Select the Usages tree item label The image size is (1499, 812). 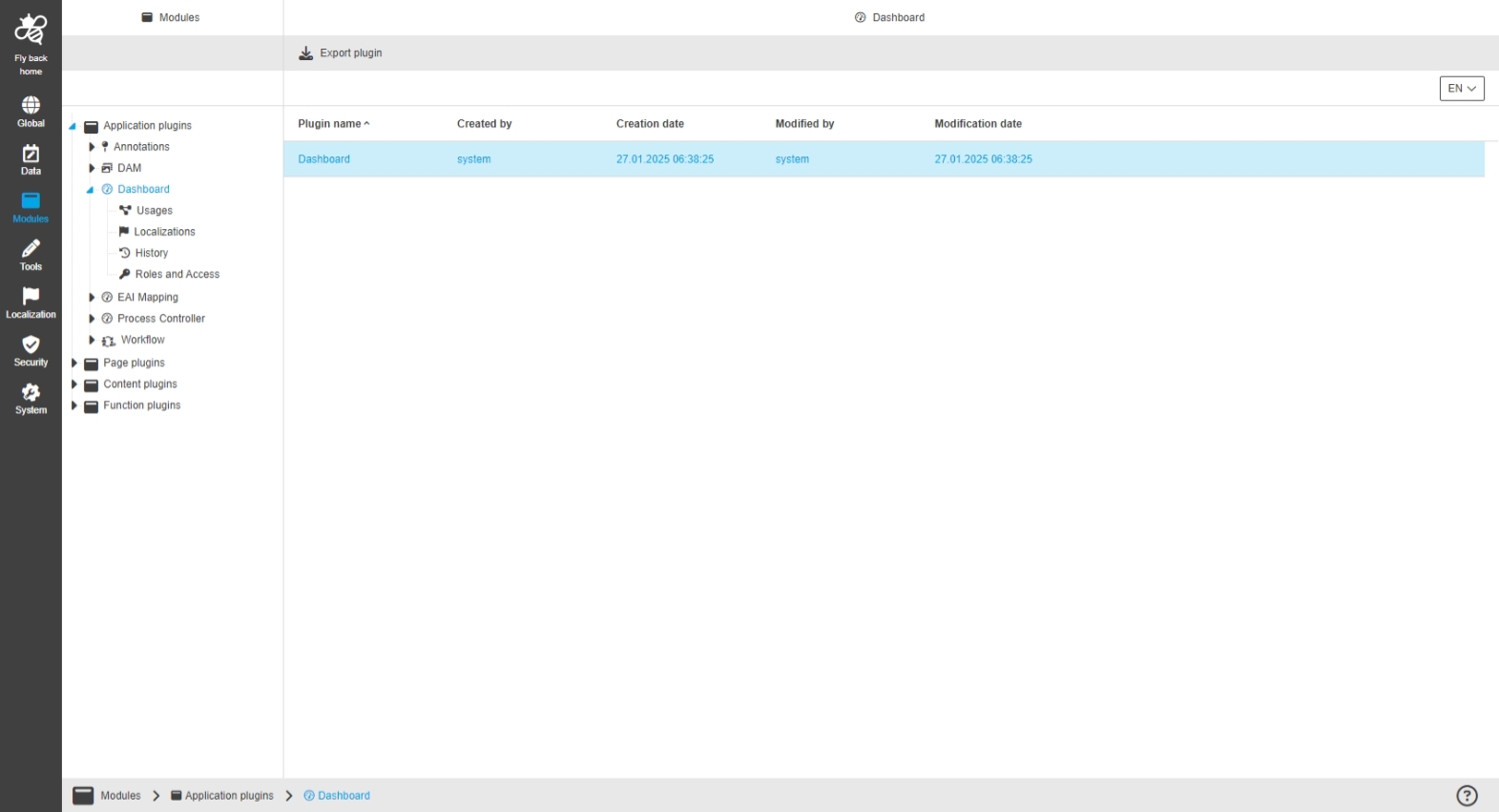[155, 211]
